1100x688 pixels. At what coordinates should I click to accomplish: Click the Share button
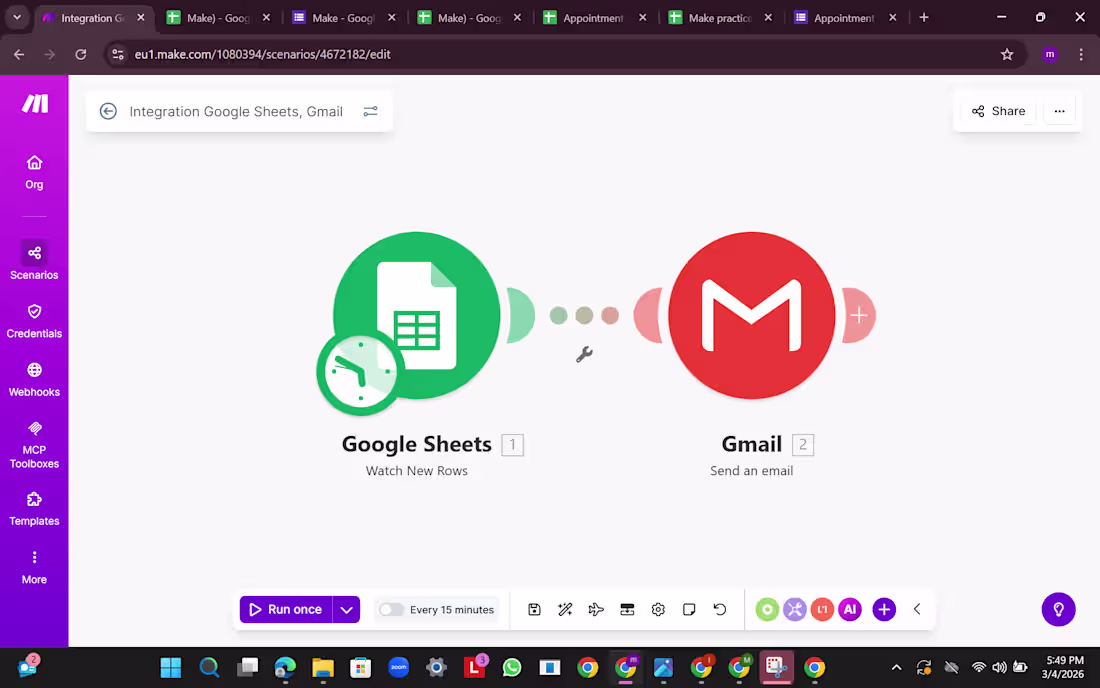998,111
